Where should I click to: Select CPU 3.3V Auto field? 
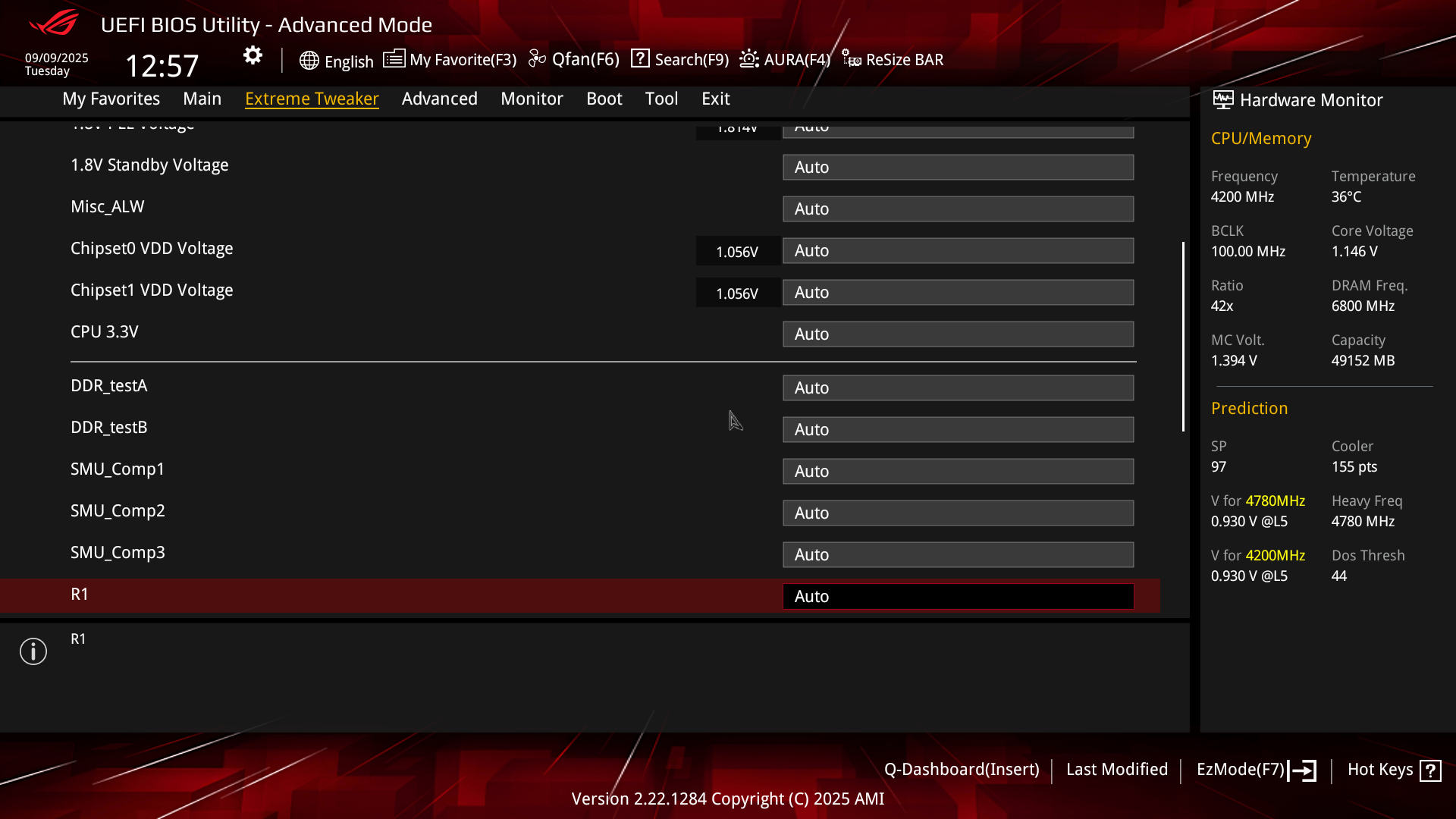point(958,334)
